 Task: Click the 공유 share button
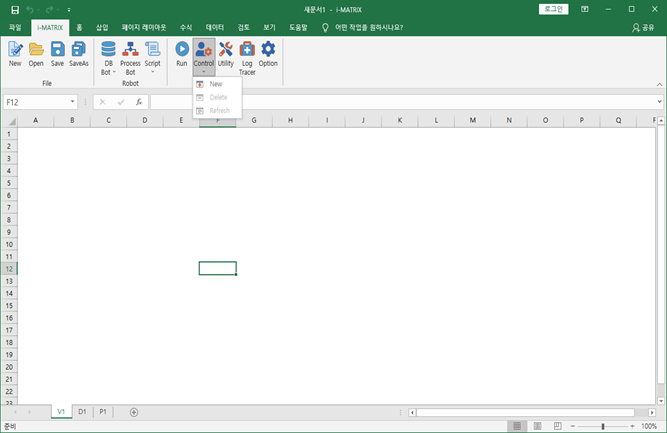pos(643,27)
